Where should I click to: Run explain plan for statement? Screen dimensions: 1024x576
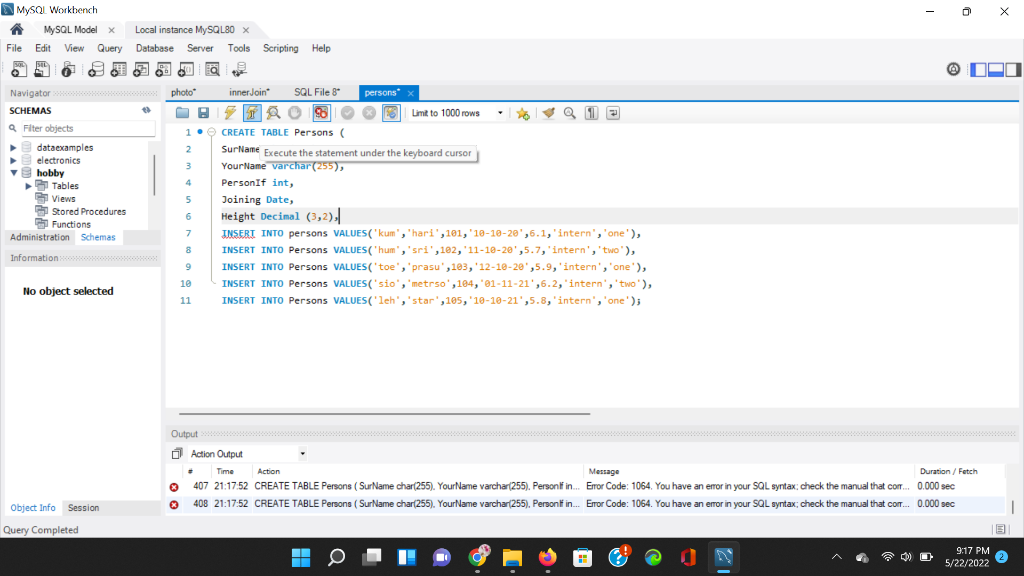tap(274, 113)
